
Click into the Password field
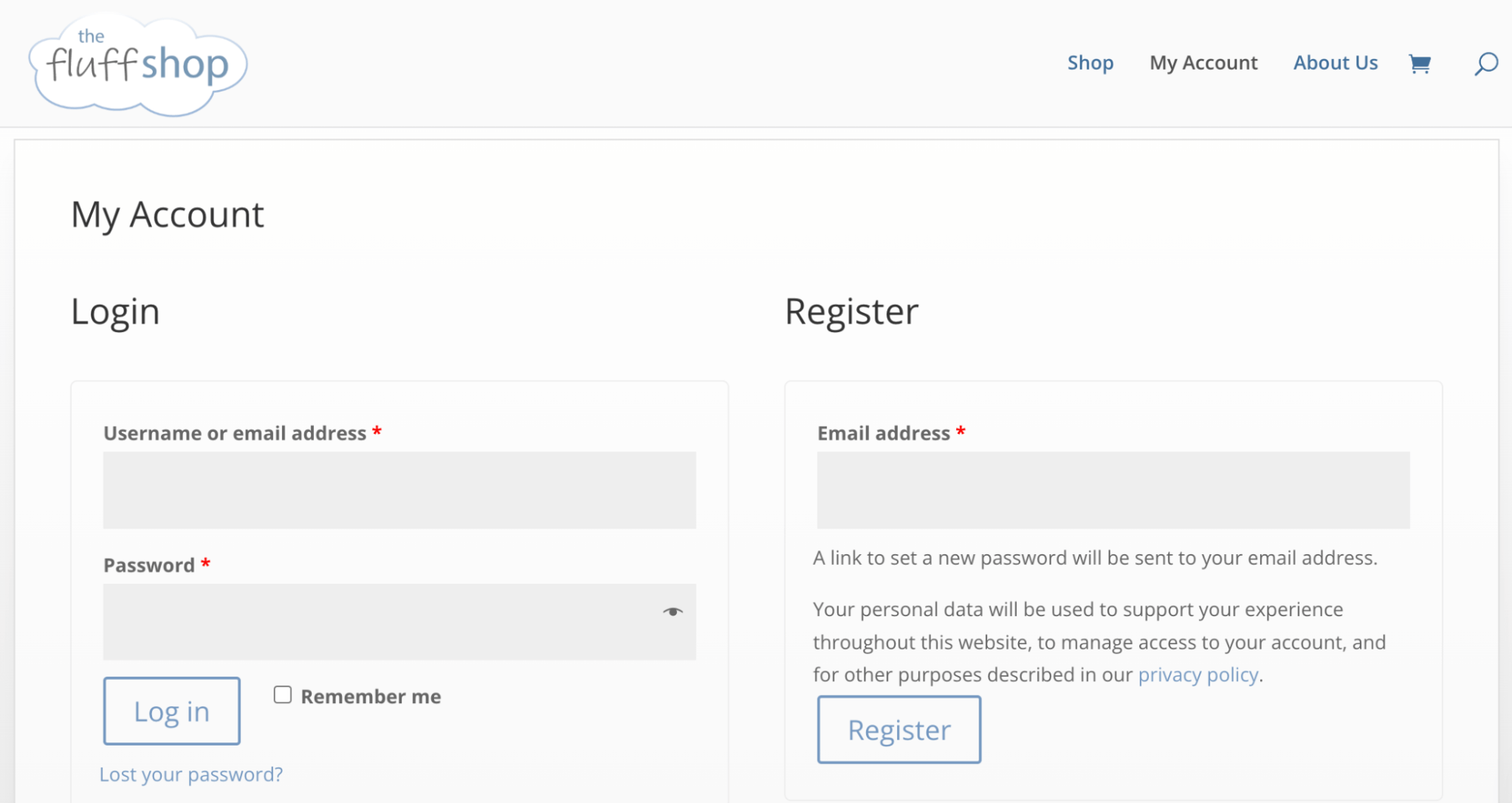click(378, 622)
